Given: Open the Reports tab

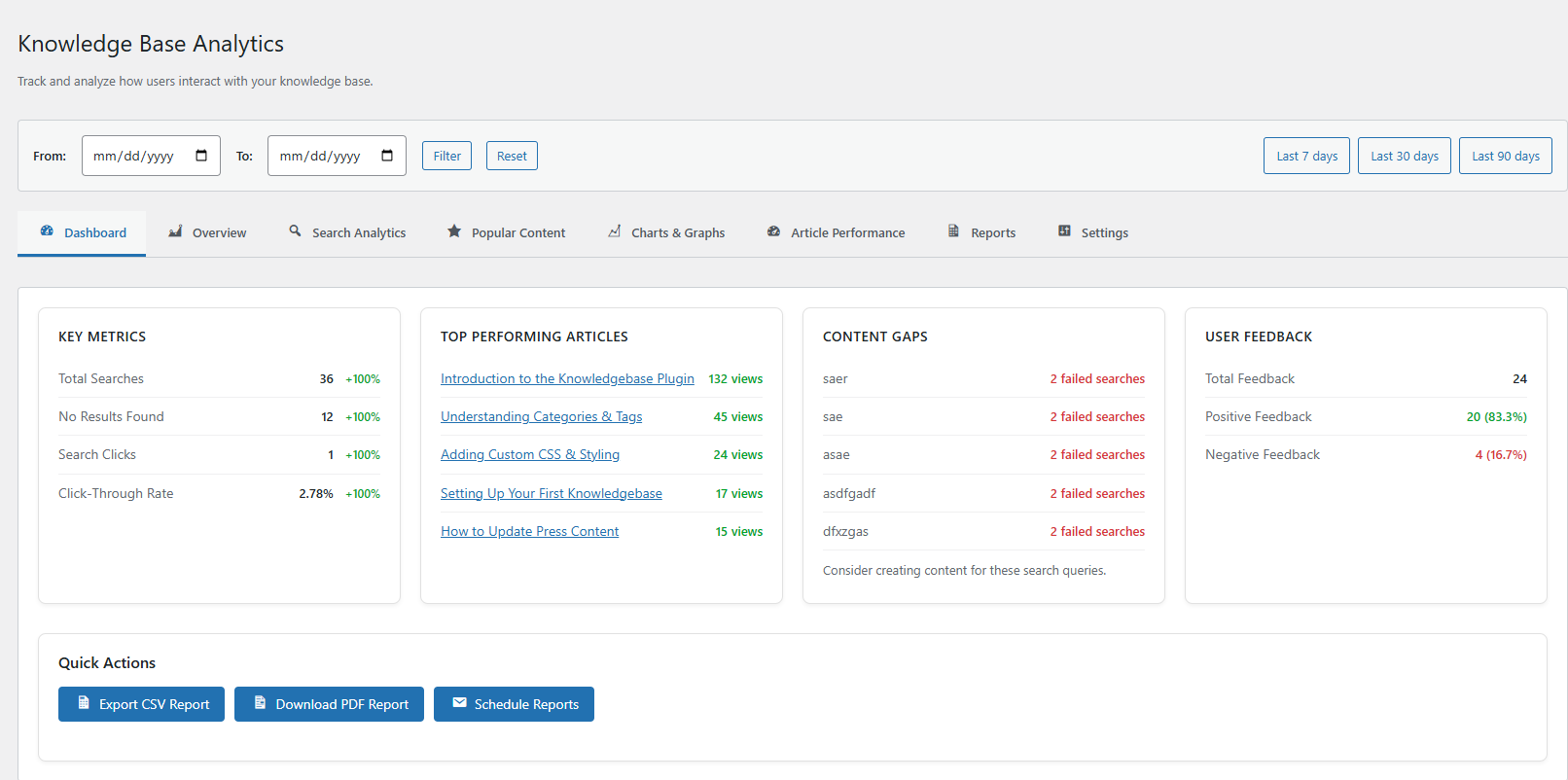Looking at the screenshot, I should [981, 233].
